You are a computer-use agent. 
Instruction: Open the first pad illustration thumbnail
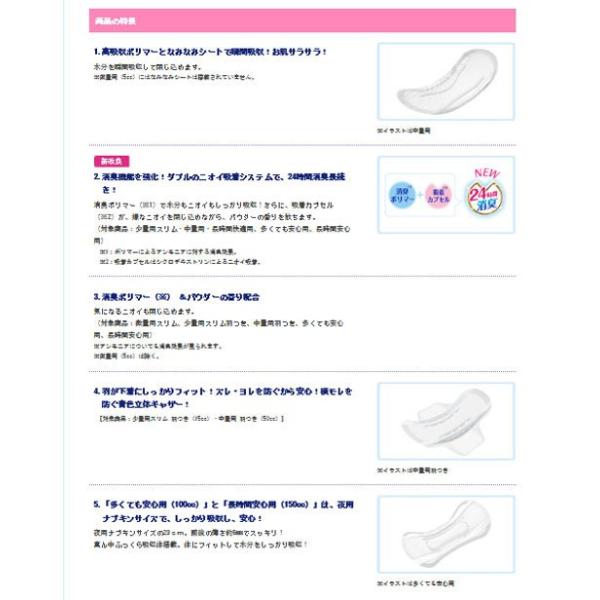(x=446, y=82)
